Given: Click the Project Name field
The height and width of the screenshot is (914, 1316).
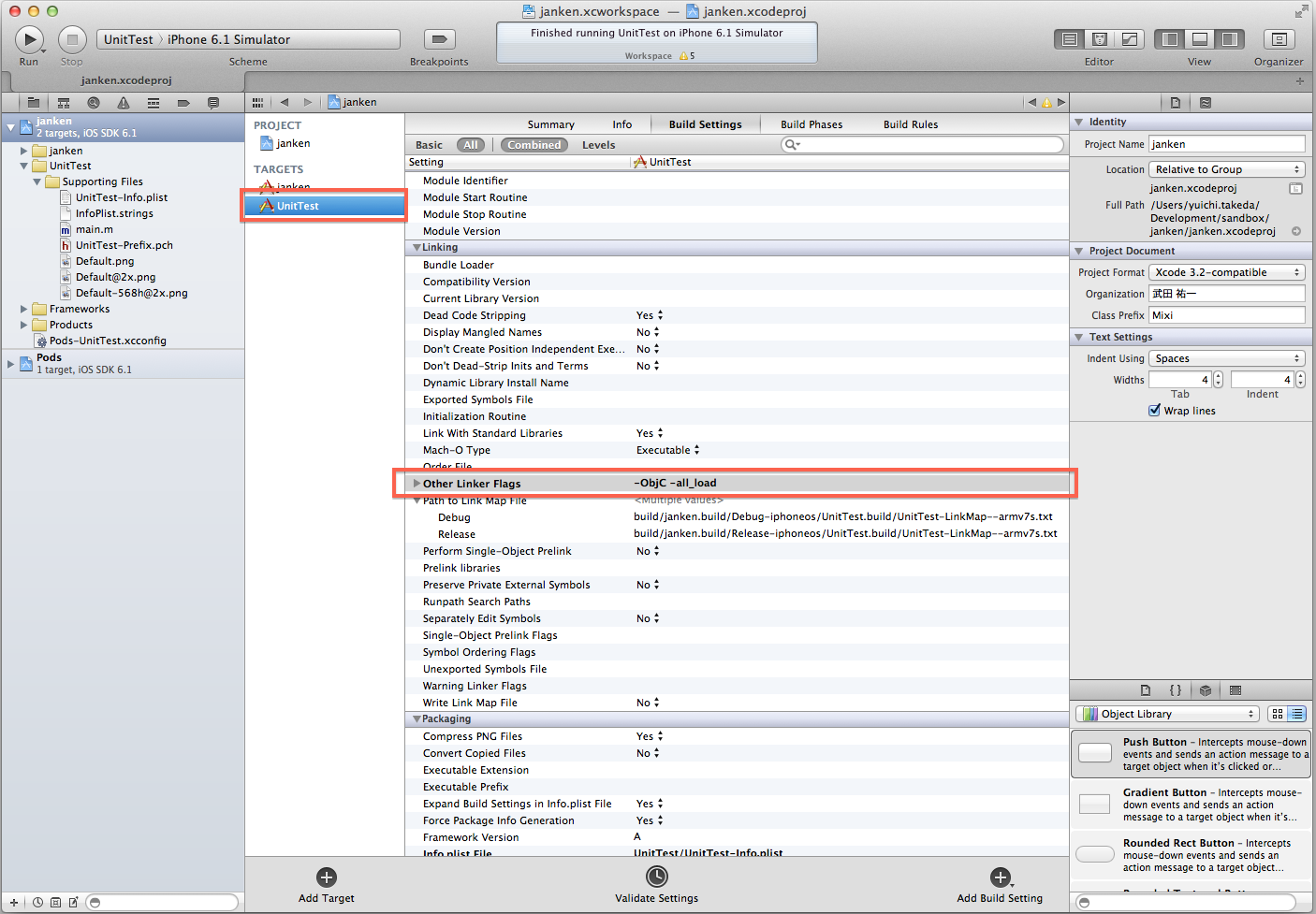Looking at the screenshot, I should (x=1227, y=144).
